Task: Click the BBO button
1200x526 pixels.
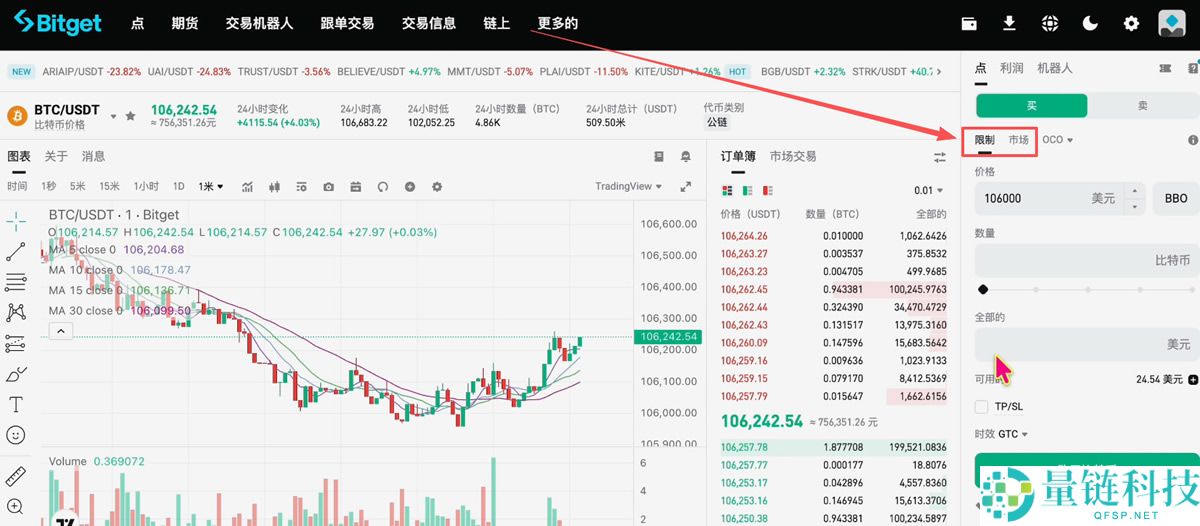Action: pyautogui.click(x=1175, y=198)
